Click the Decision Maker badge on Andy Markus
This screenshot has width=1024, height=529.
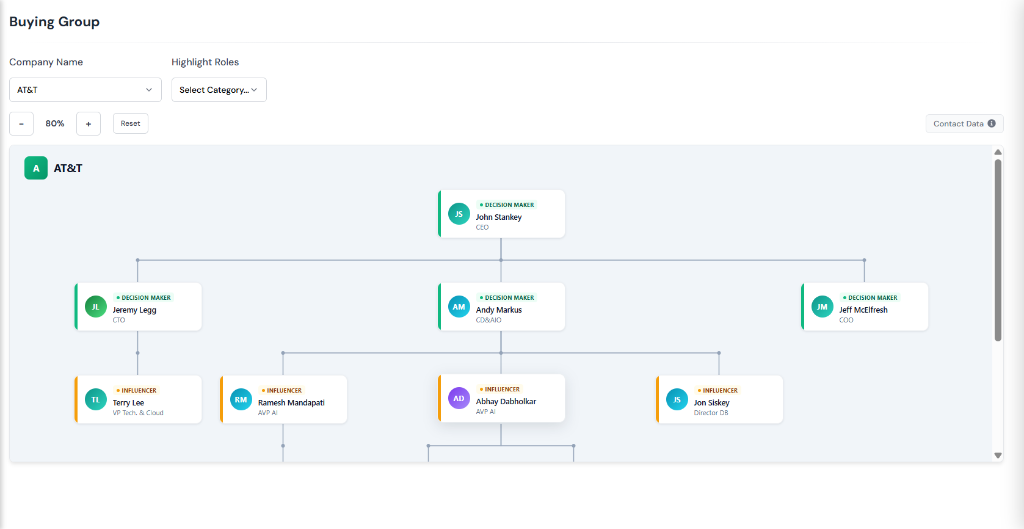click(507, 297)
